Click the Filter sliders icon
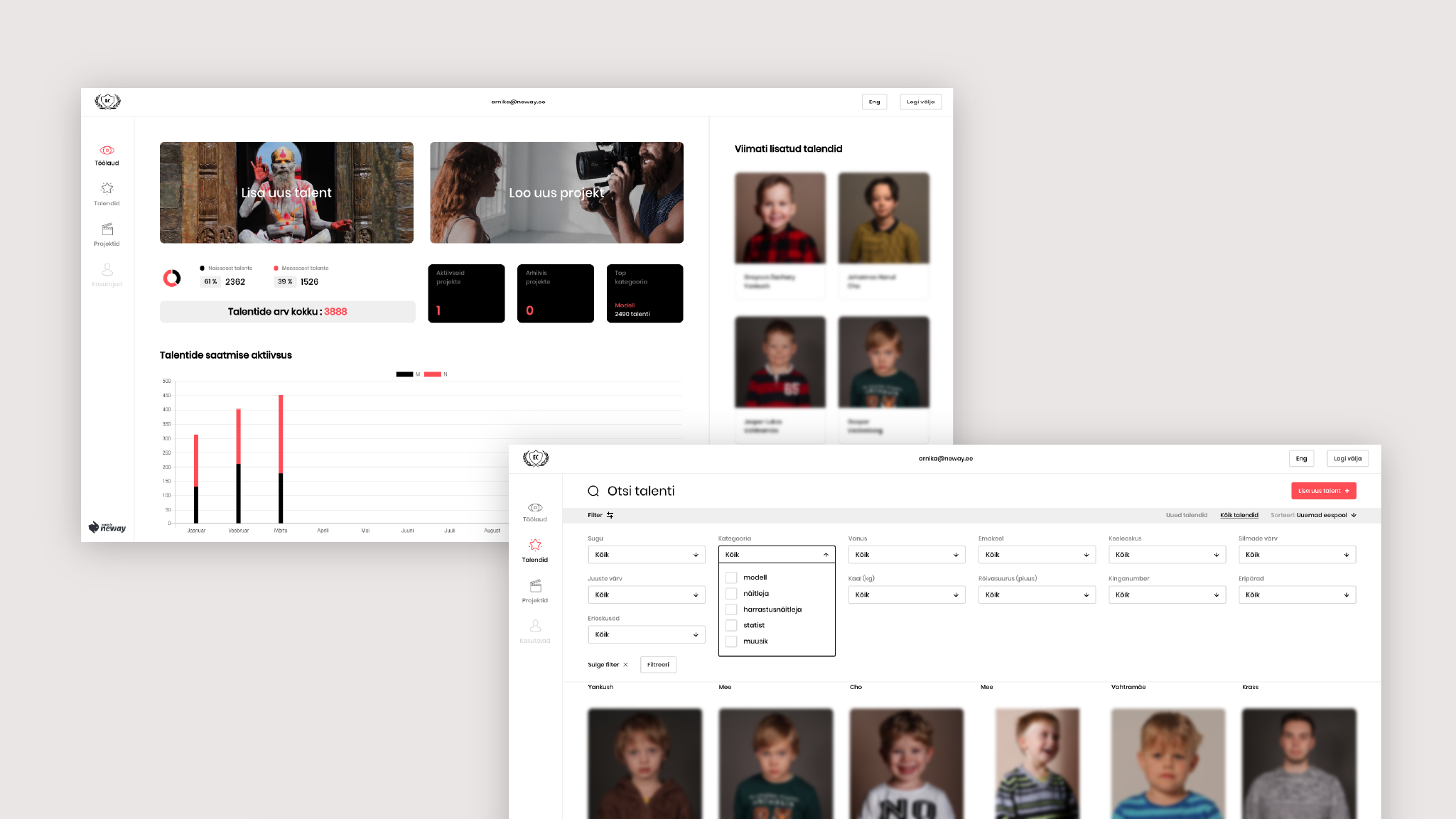The image size is (1456, 819). [x=610, y=515]
